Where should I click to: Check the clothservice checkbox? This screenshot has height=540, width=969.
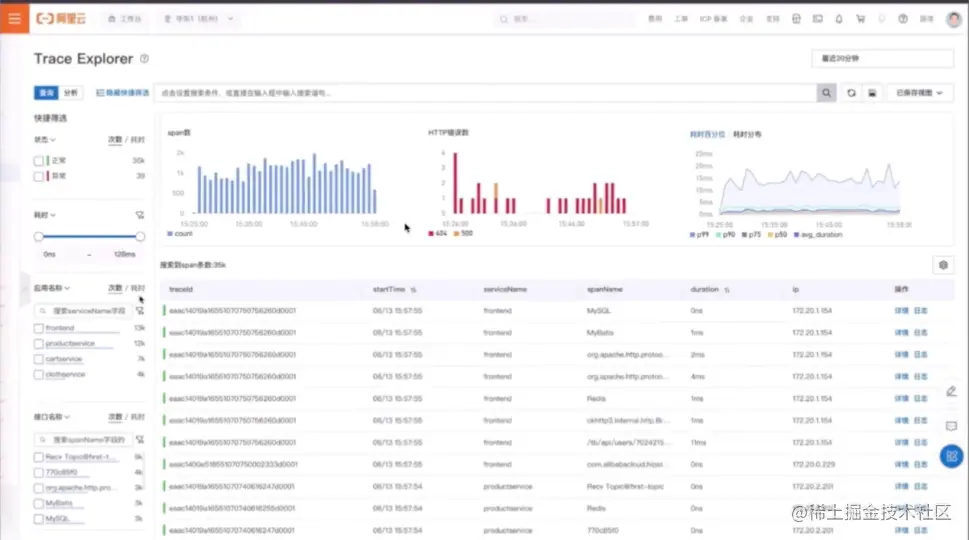click(x=39, y=374)
